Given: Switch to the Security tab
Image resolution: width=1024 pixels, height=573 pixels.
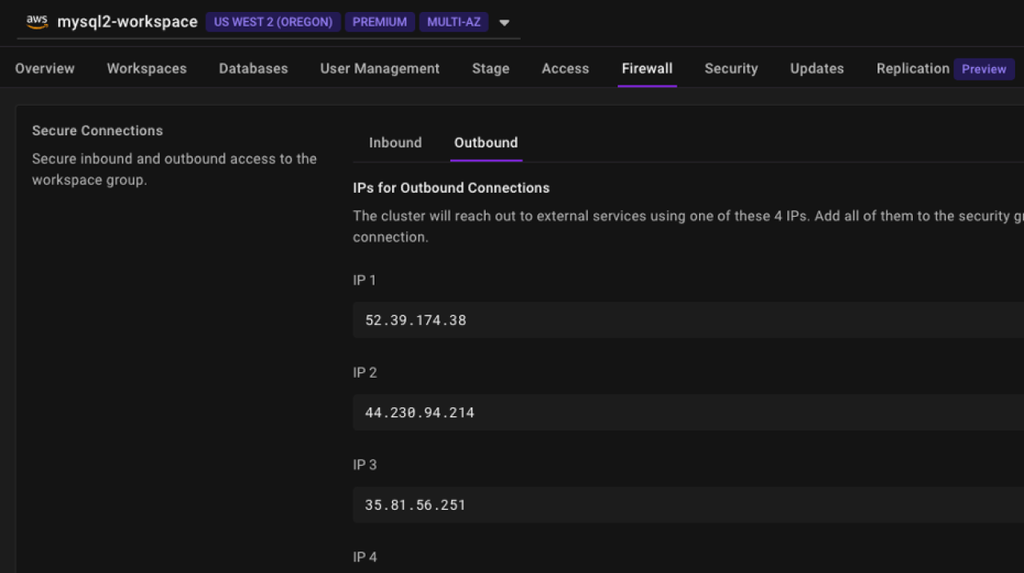Looking at the screenshot, I should click(731, 69).
